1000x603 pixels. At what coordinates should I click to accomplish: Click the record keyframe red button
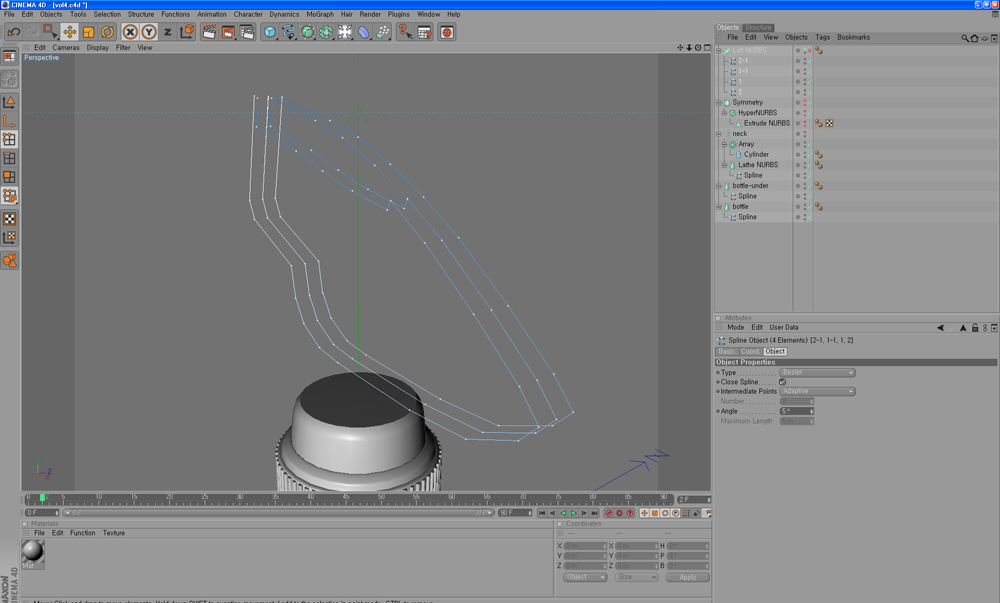[x=609, y=512]
